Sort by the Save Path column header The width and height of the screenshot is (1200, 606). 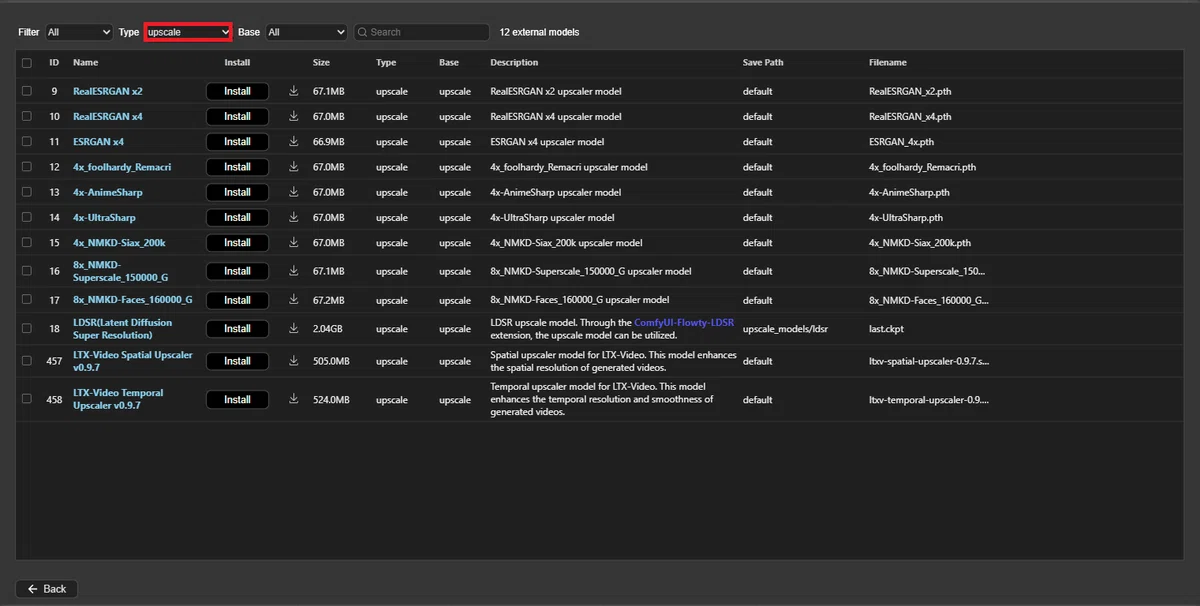pos(763,63)
